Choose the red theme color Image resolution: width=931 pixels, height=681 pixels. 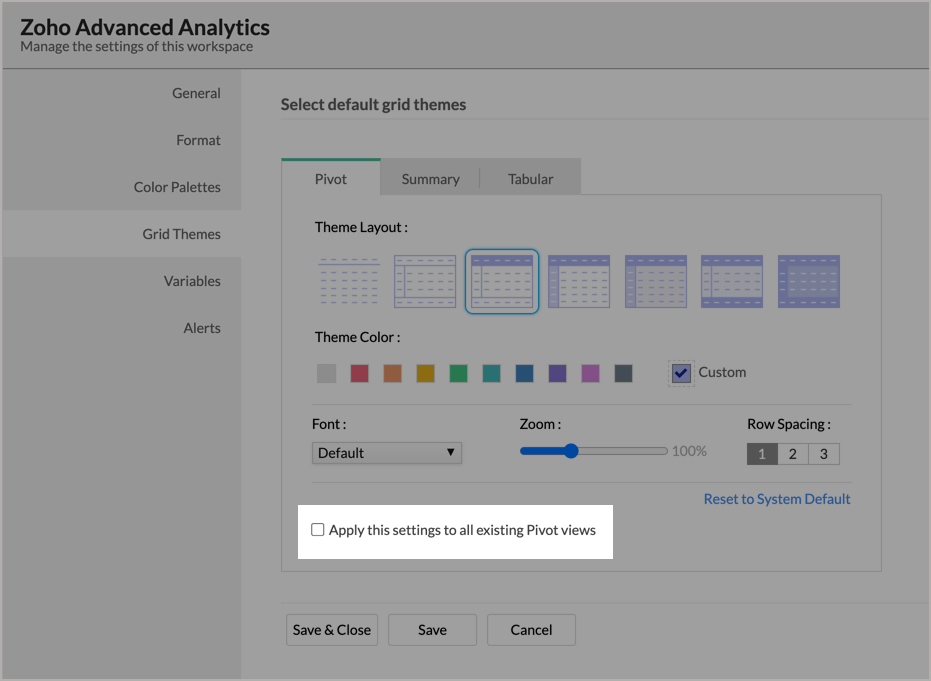click(x=359, y=373)
